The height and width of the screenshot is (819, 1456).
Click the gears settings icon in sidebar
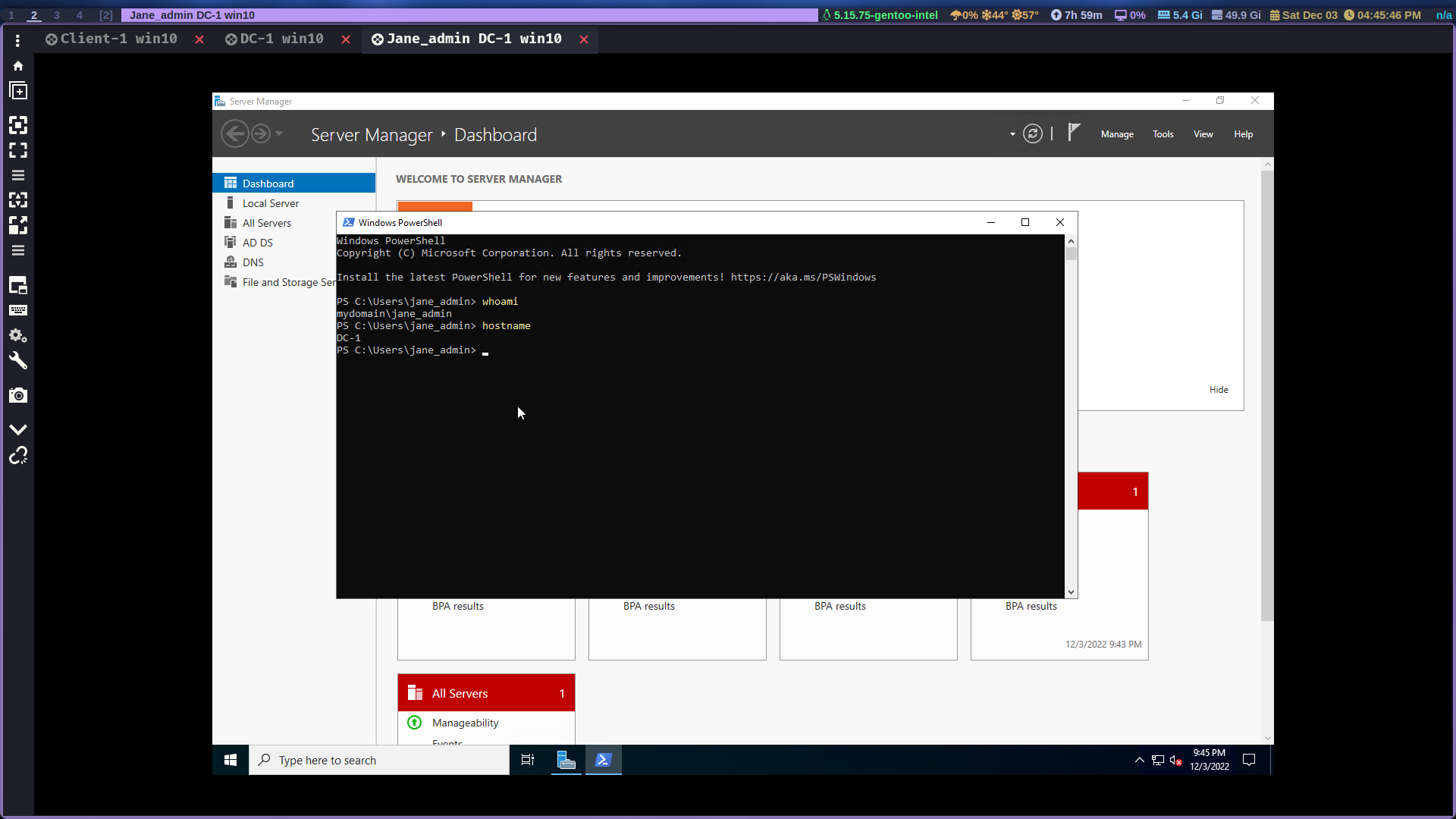pos(18,335)
